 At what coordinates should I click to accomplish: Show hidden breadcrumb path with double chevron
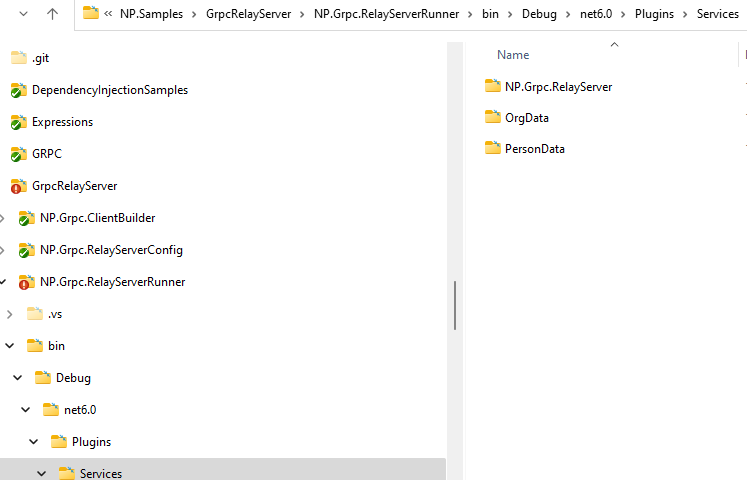coord(108,14)
